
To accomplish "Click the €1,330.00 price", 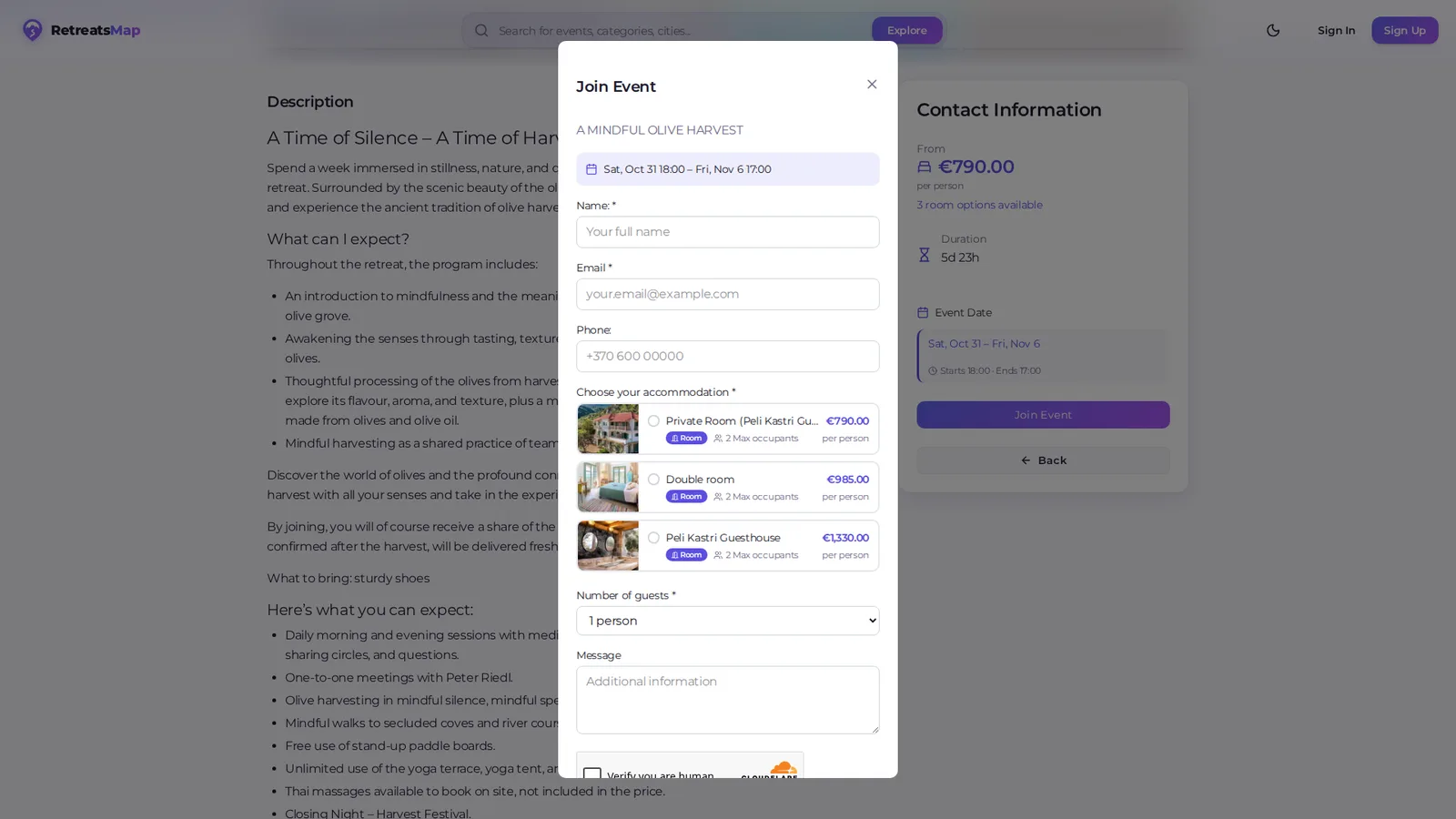I will (x=845, y=538).
